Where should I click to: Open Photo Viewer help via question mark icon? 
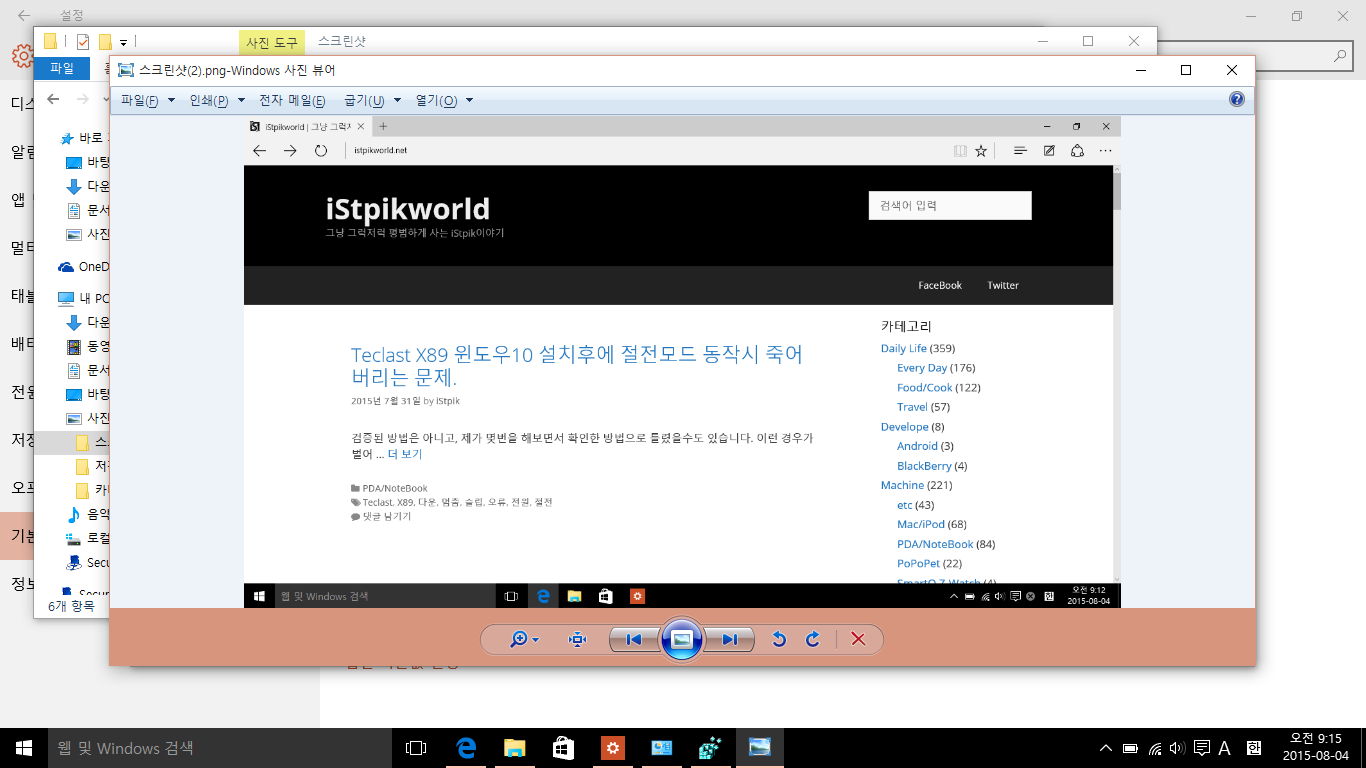tap(1237, 99)
